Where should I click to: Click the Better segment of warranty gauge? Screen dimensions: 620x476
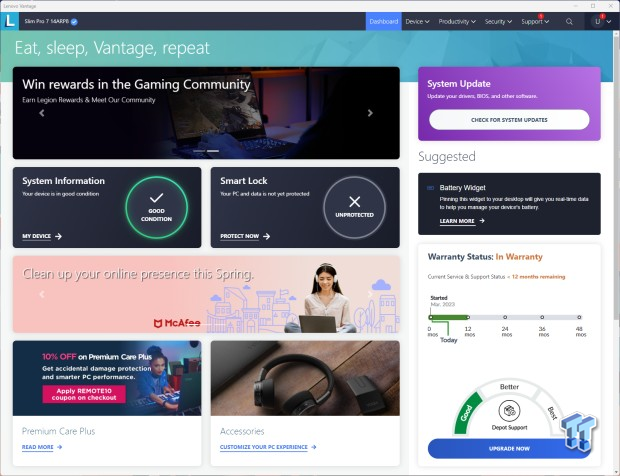click(x=509, y=387)
